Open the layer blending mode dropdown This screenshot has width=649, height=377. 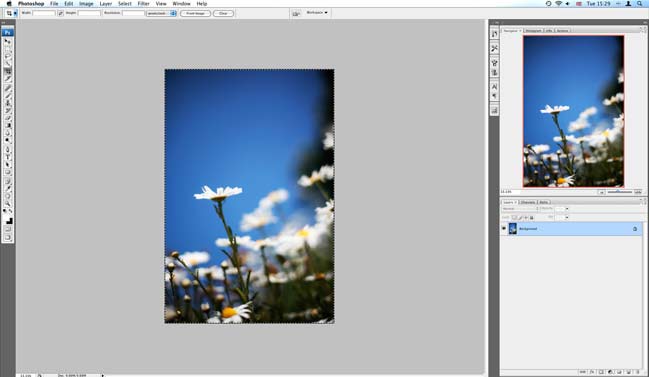click(x=520, y=209)
